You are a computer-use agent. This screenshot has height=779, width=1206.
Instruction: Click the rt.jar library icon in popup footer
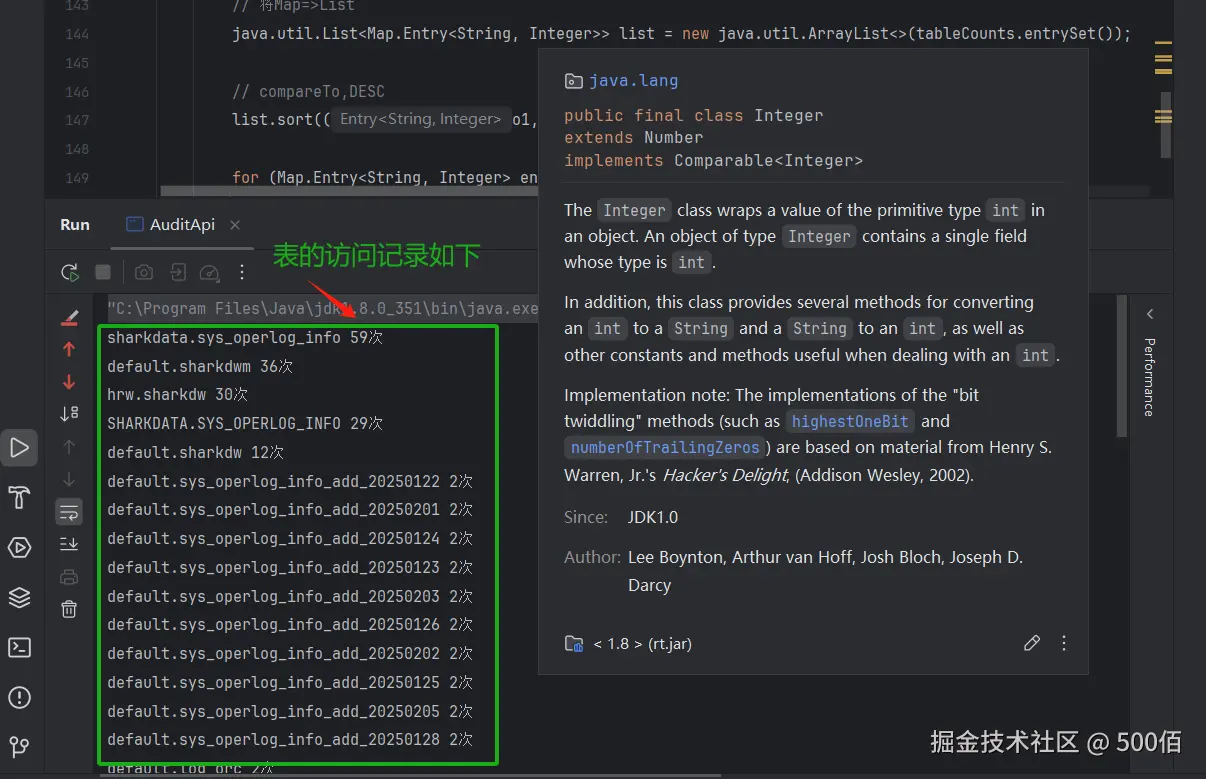tap(574, 643)
